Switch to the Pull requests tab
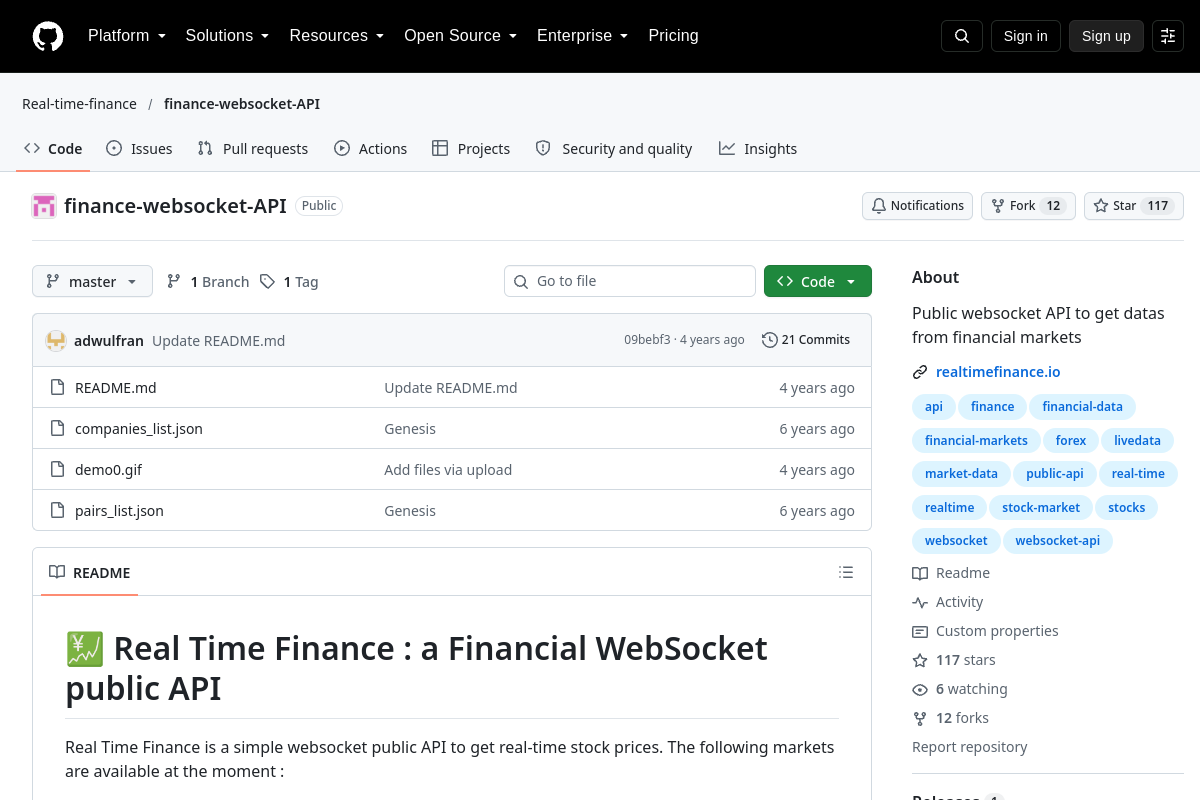Viewport: 1200px width, 800px height. coord(253,149)
